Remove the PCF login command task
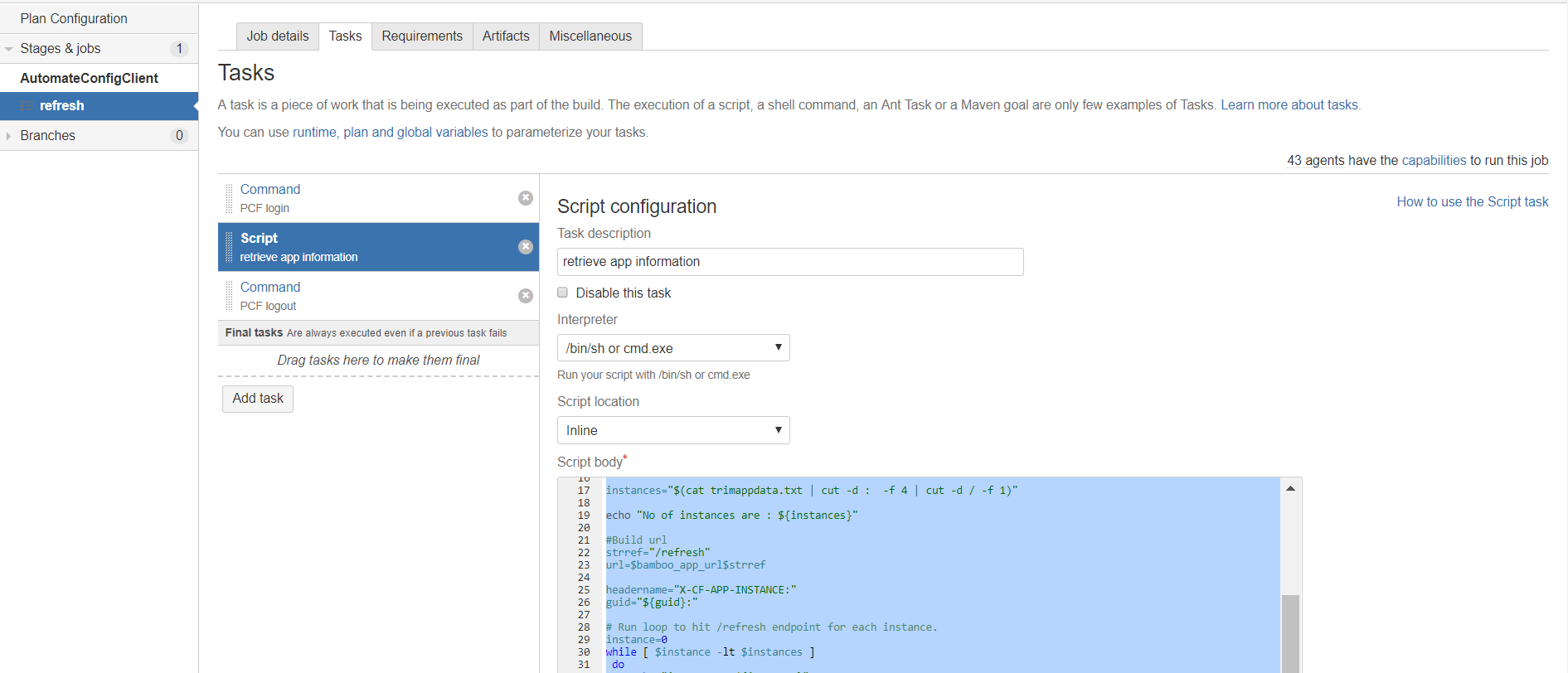The width and height of the screenshot is (1568, 673). click(x=525, y=198)
